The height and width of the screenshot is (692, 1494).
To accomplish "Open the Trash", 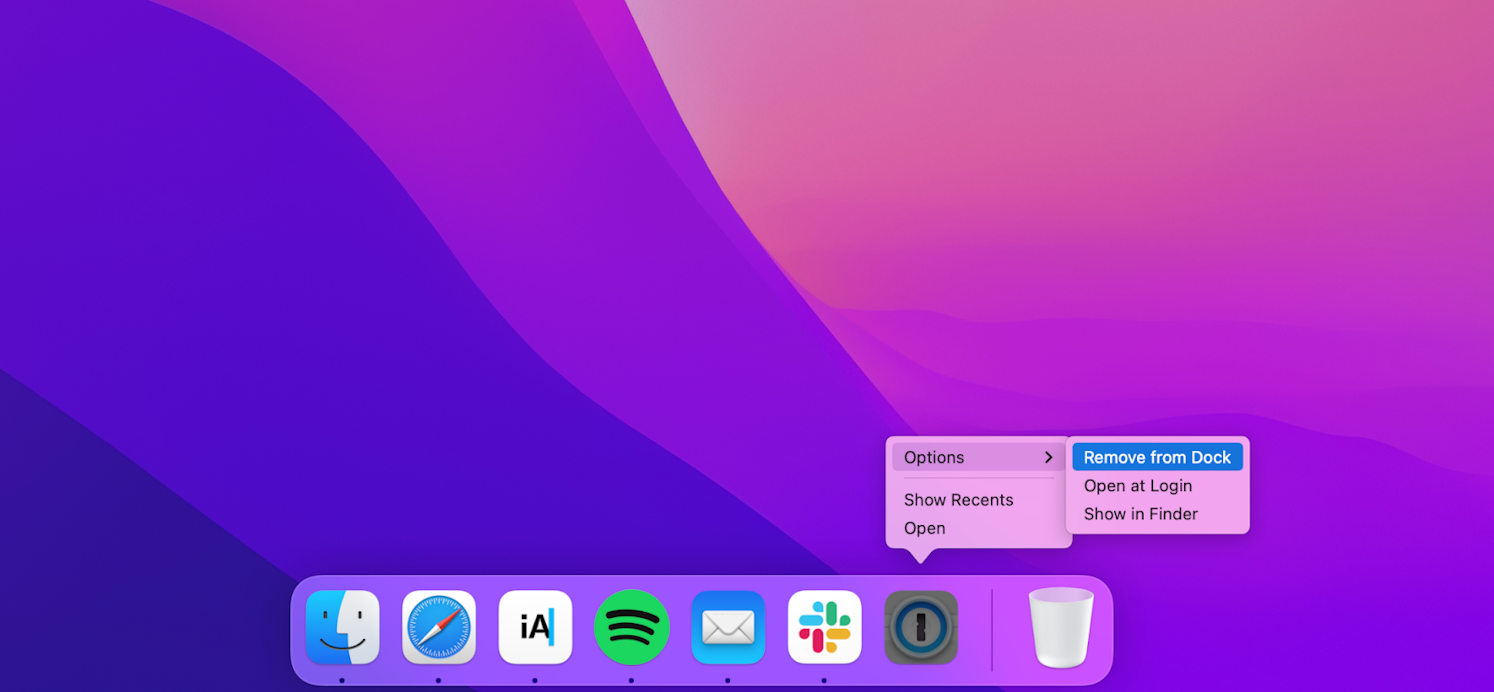I will 1060,627.
